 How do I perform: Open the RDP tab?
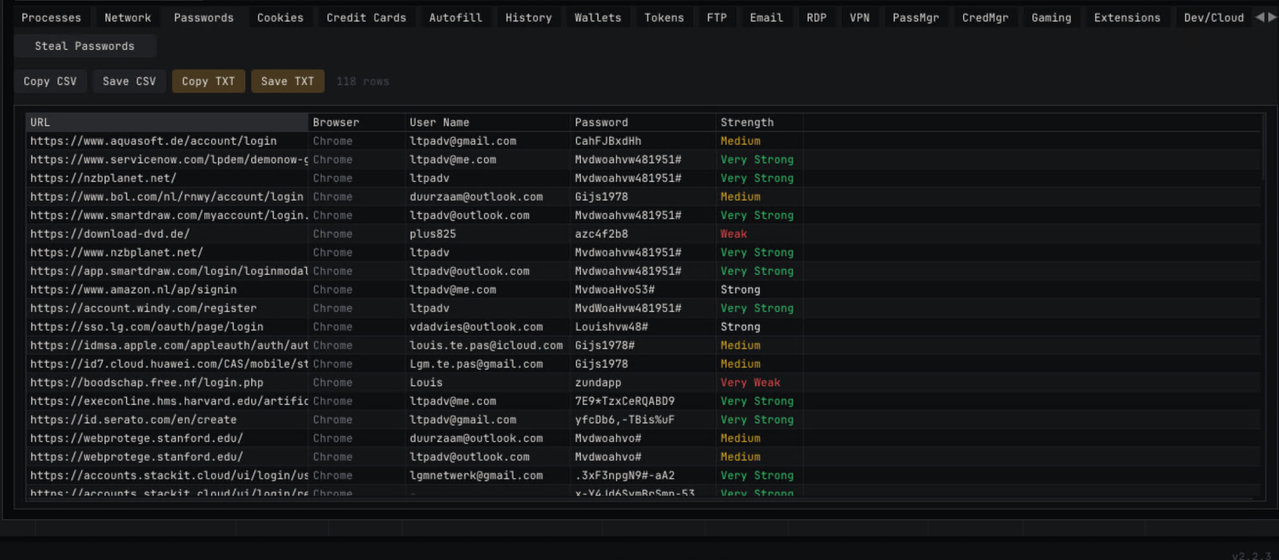tap(817, 17)
